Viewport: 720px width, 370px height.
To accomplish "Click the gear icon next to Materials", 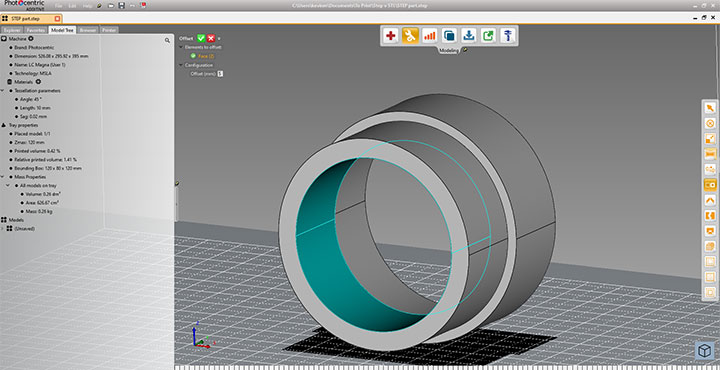I will tap(38, 82).
